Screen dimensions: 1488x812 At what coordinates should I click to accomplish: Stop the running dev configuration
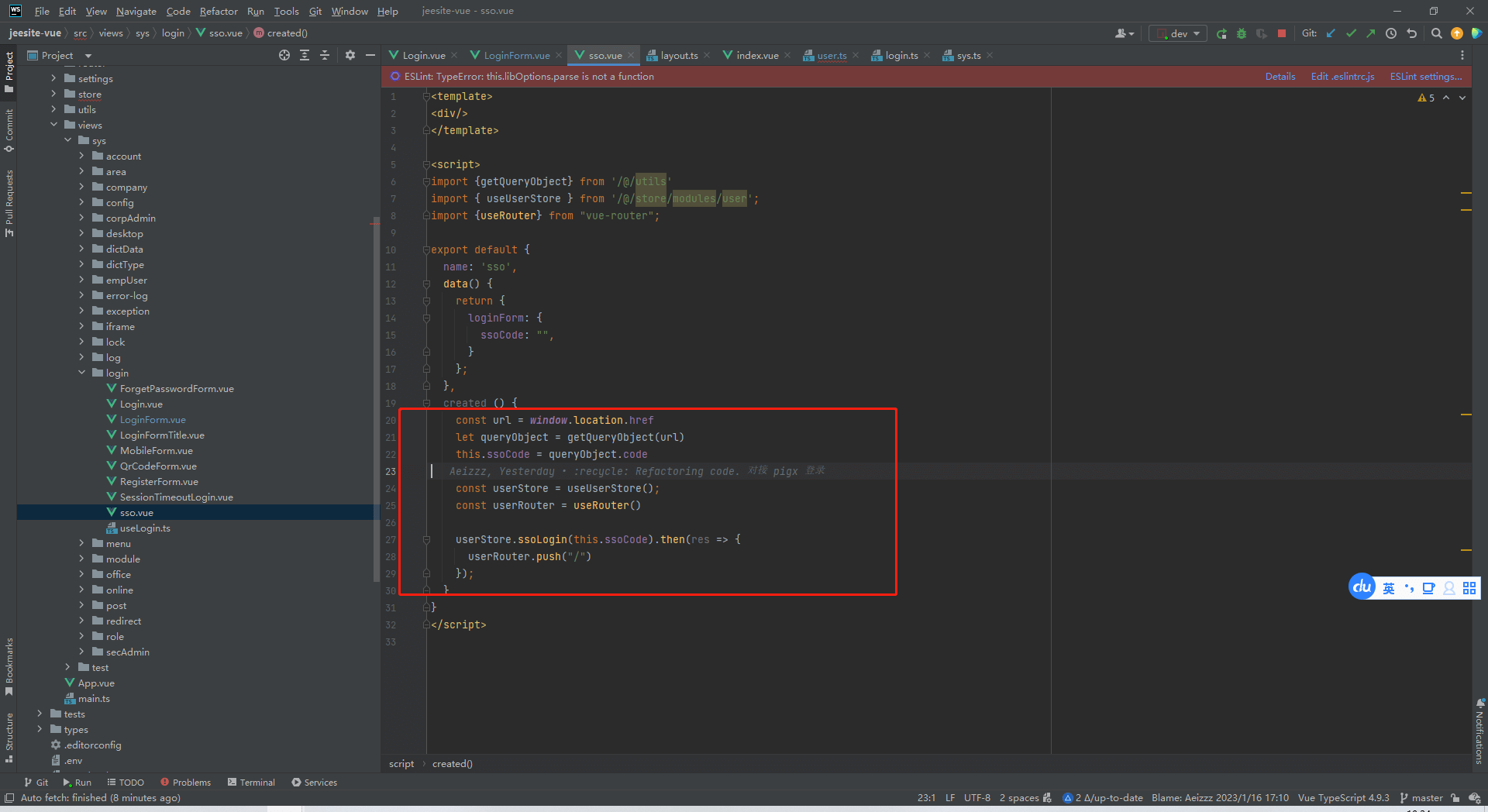(x=1282, y=33)
